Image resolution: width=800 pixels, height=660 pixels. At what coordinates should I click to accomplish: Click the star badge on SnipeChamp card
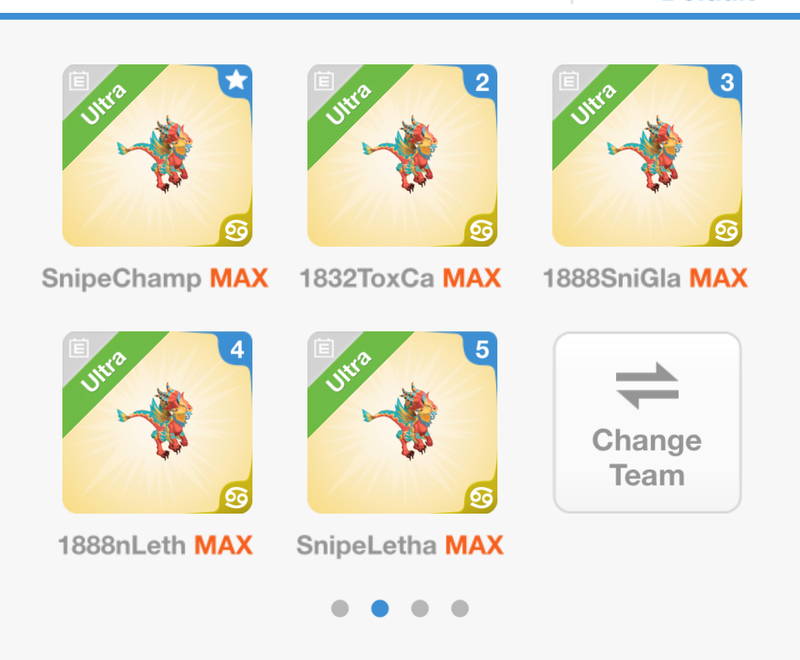[x=236, y=80]
